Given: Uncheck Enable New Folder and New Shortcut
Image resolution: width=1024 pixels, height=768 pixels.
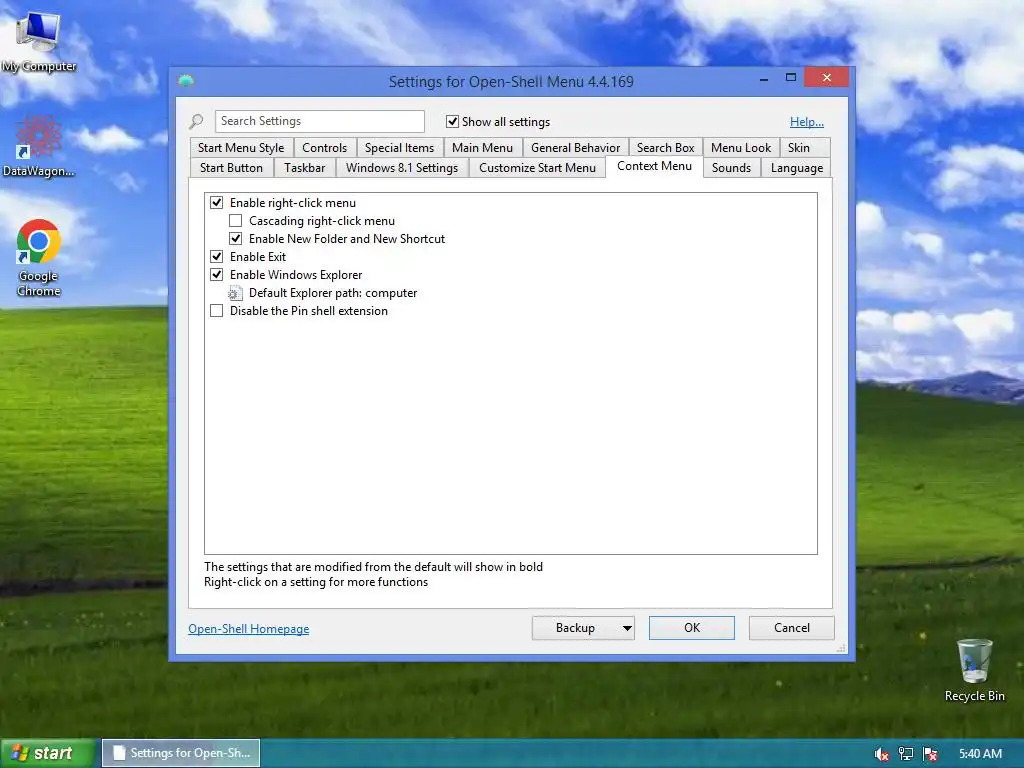Looking at the screenshot, I should pos(236,239).
